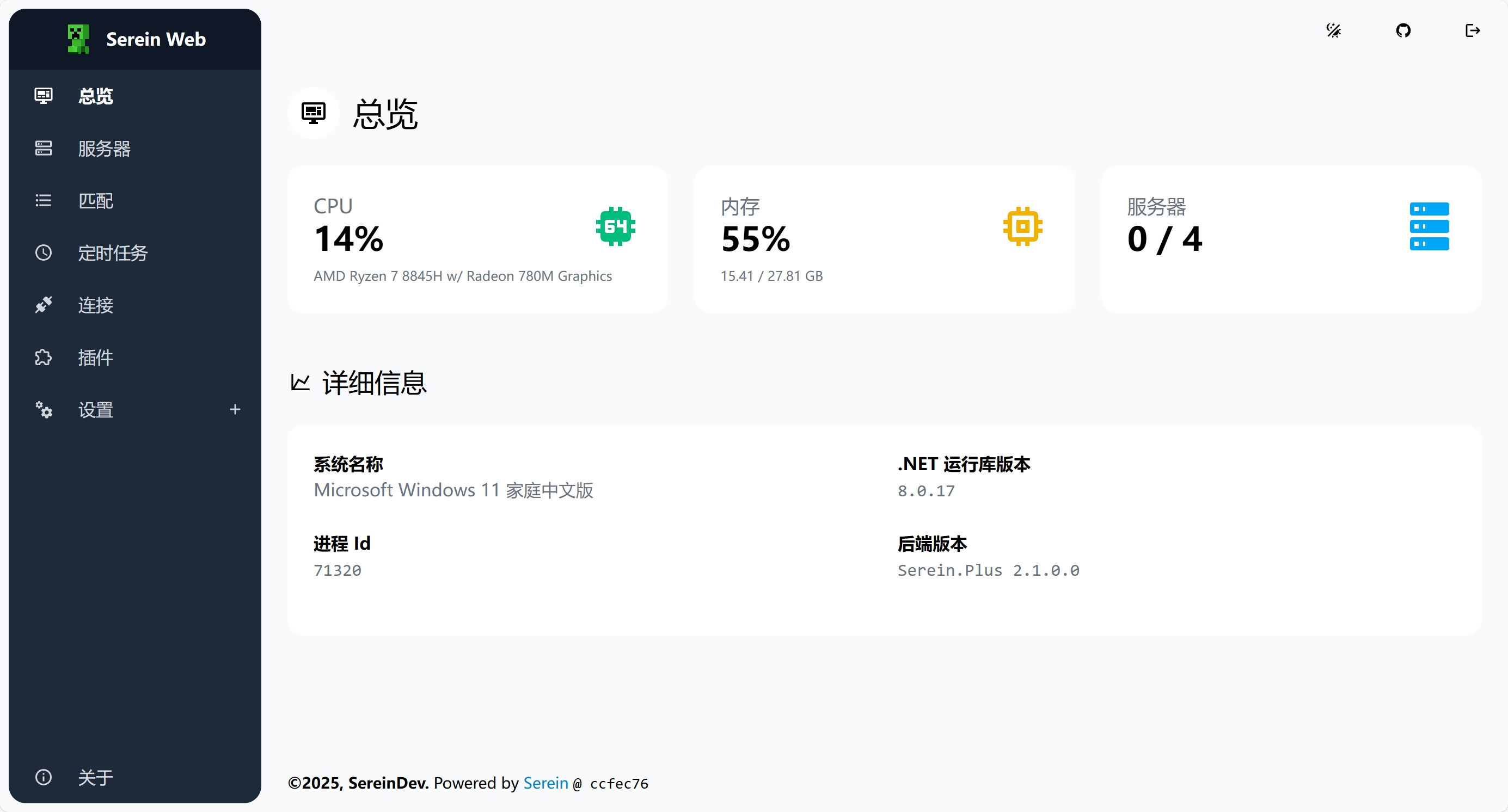Open 定时任务 in the sidebar
Viewport: 1508px width, 812px height.
(135, 253)
